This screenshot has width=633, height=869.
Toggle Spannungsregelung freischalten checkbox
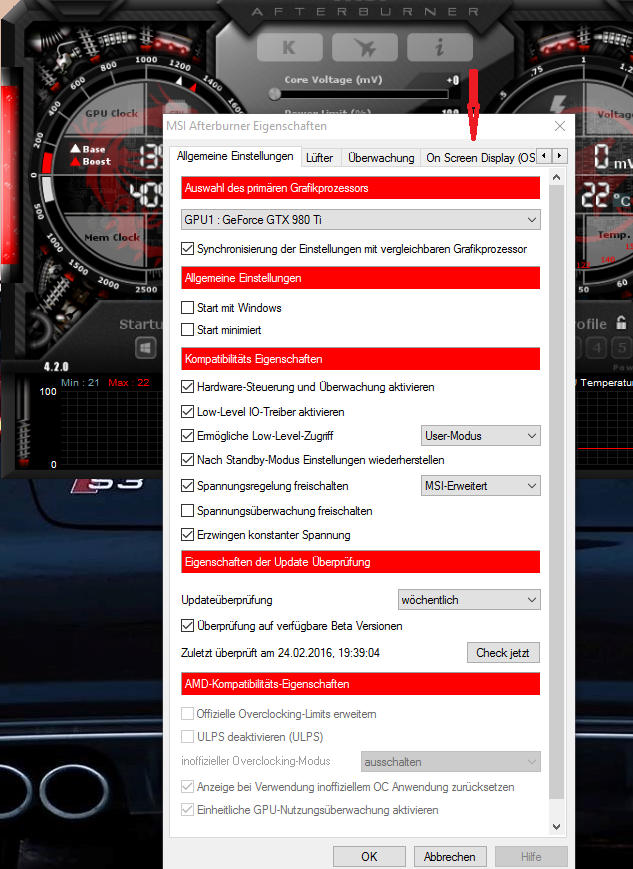(187, 485)
